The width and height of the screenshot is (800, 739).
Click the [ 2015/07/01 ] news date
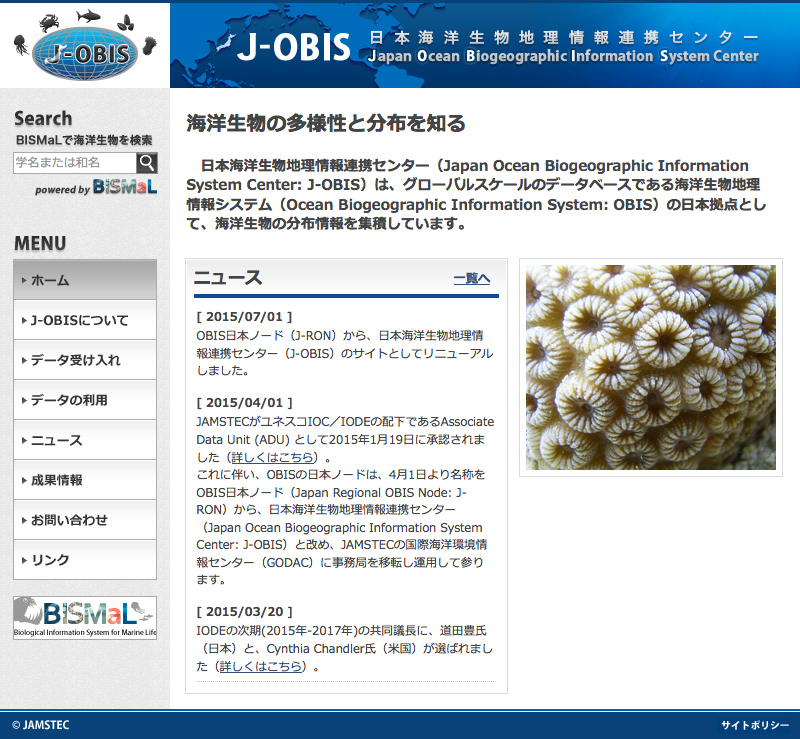(244, 316)
